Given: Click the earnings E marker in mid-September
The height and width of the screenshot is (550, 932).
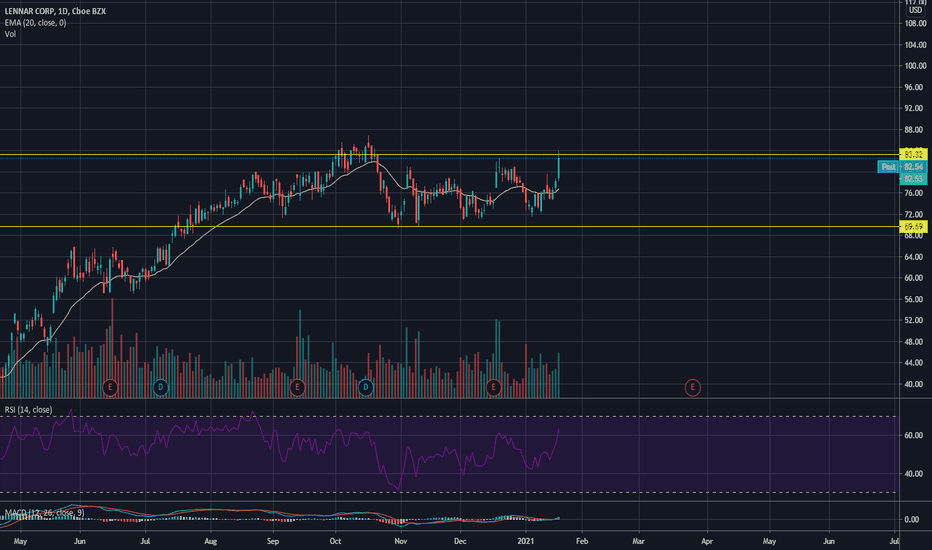Looking at the screenshot, I should click(297, 388).
